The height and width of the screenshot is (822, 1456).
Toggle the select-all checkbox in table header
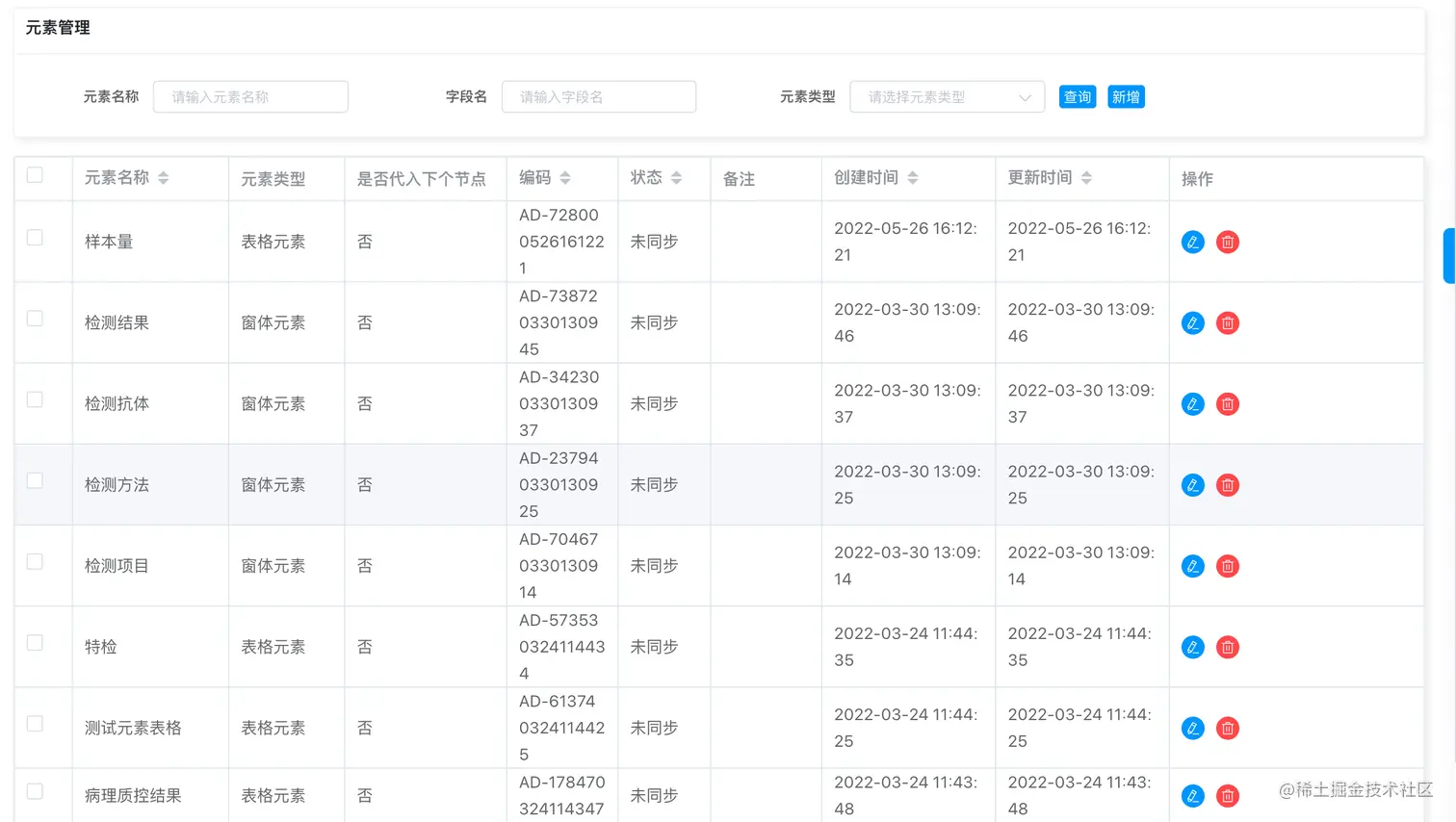[35, 175]
